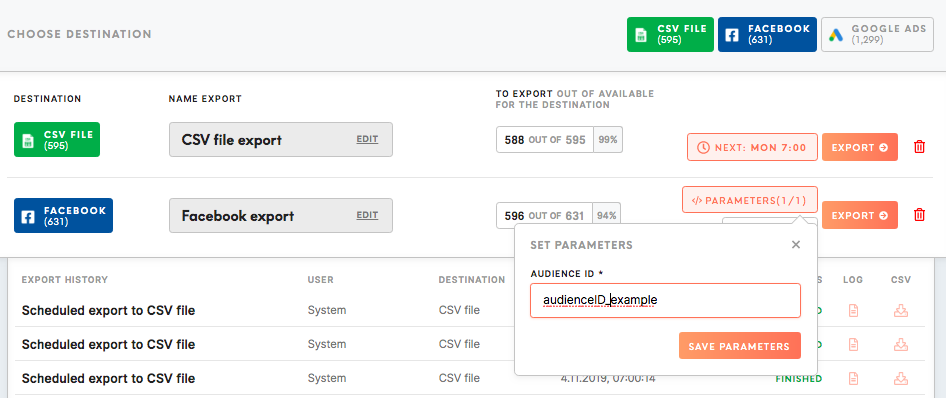Click the 596 out of 631 export count
946x398 pixels.
545,215
